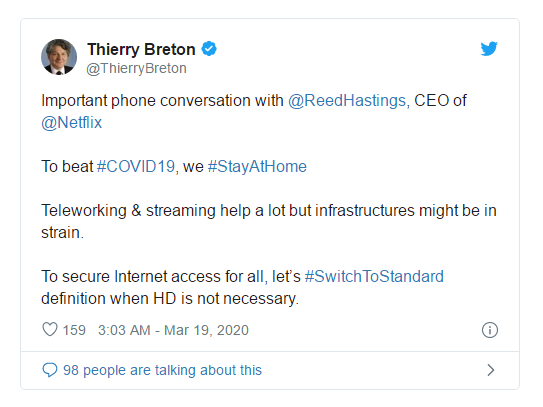The image size is (543, 407).
Task: Expand the conversation with the chevron arrow
Action: pyautogui.click(x=490, y=370)
